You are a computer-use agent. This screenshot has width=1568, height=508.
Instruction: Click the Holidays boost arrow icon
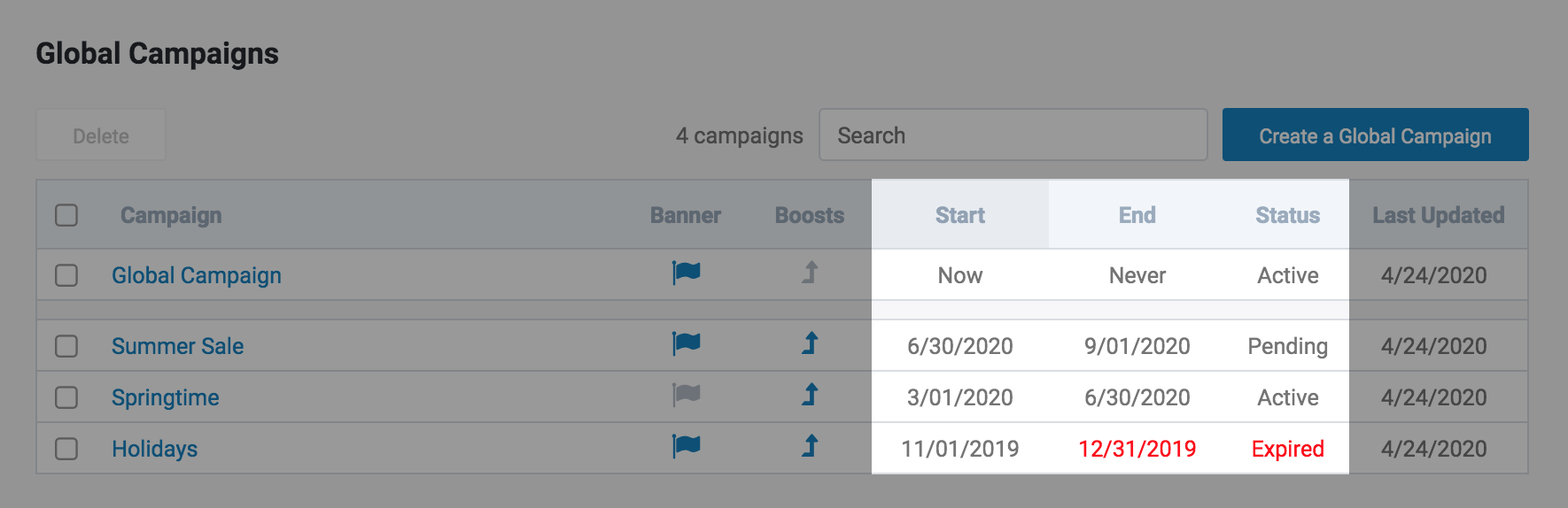pyautogui.click(x=810, y=446)
